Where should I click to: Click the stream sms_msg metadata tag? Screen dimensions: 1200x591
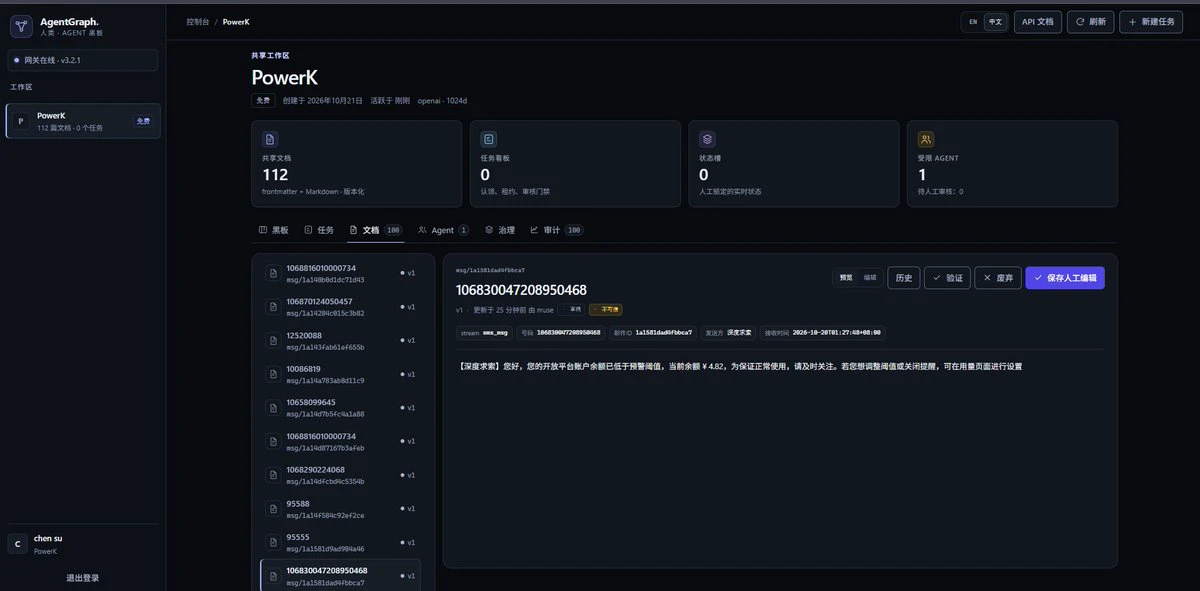coord(484,332)
